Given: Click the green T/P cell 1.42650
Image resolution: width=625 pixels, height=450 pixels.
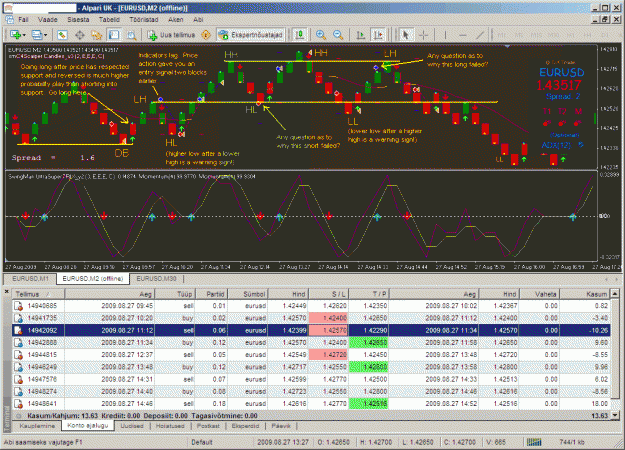Looking at the screenshot, I should pyautogui.click(x=369, y=342).
